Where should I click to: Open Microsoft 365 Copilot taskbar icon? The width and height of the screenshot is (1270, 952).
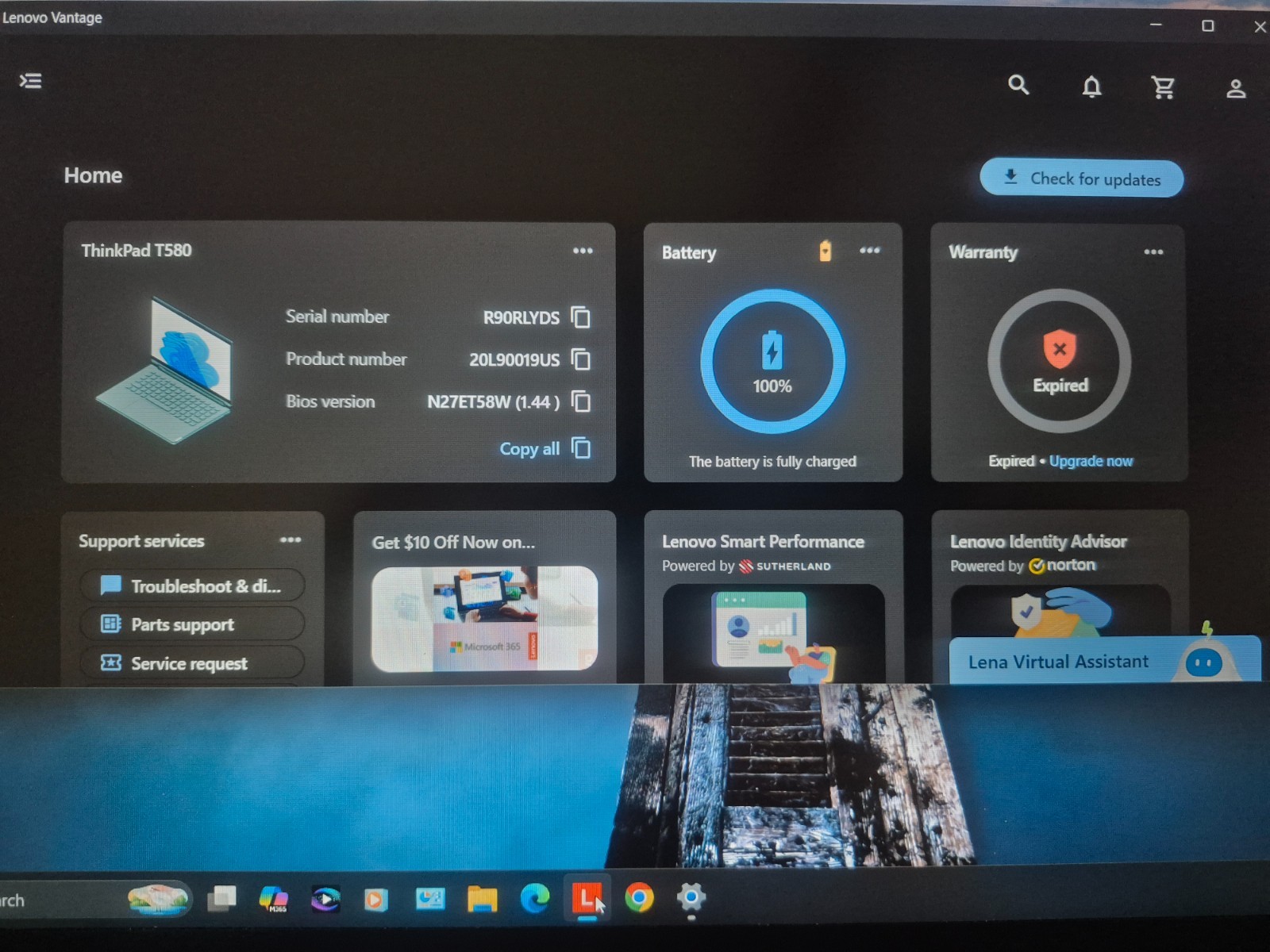[x=274, y=899]
